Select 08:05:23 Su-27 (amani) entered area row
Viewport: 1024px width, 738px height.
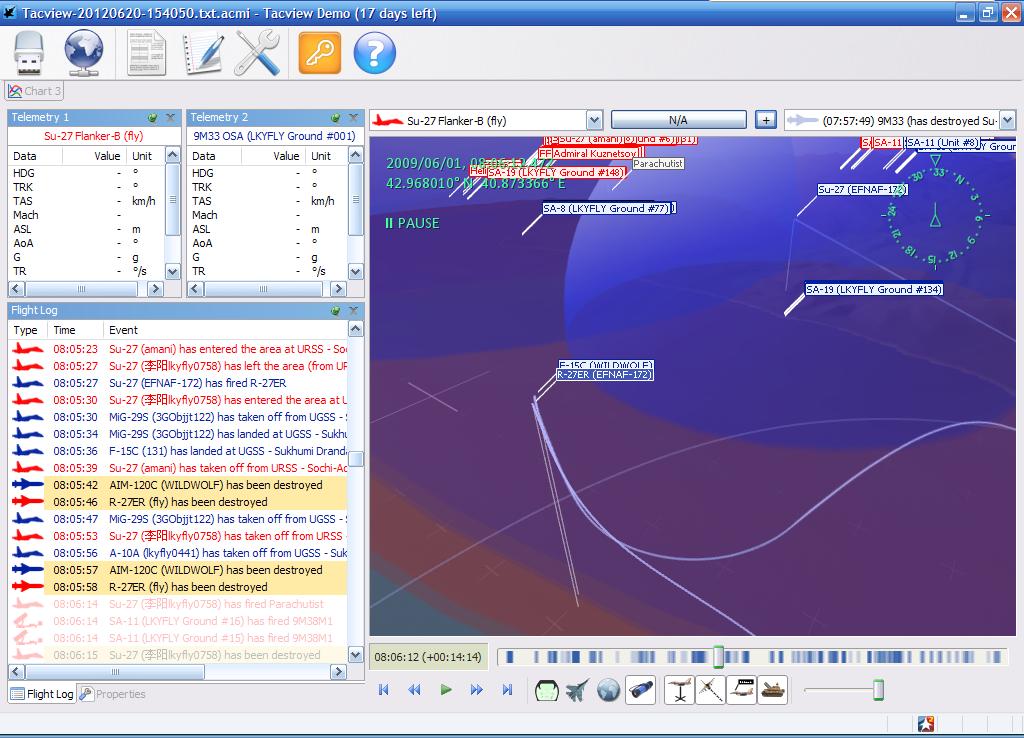(x=178, y=349)
